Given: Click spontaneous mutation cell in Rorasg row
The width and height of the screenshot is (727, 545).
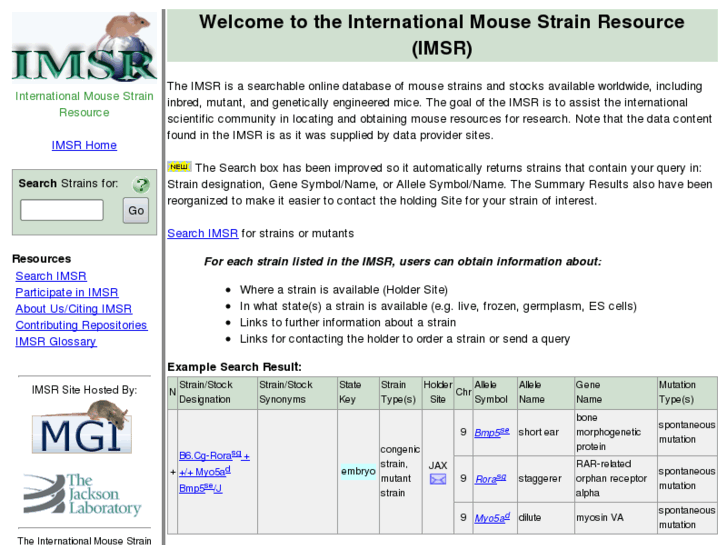Looking at the screenshot, I should [x=687, y=479].
